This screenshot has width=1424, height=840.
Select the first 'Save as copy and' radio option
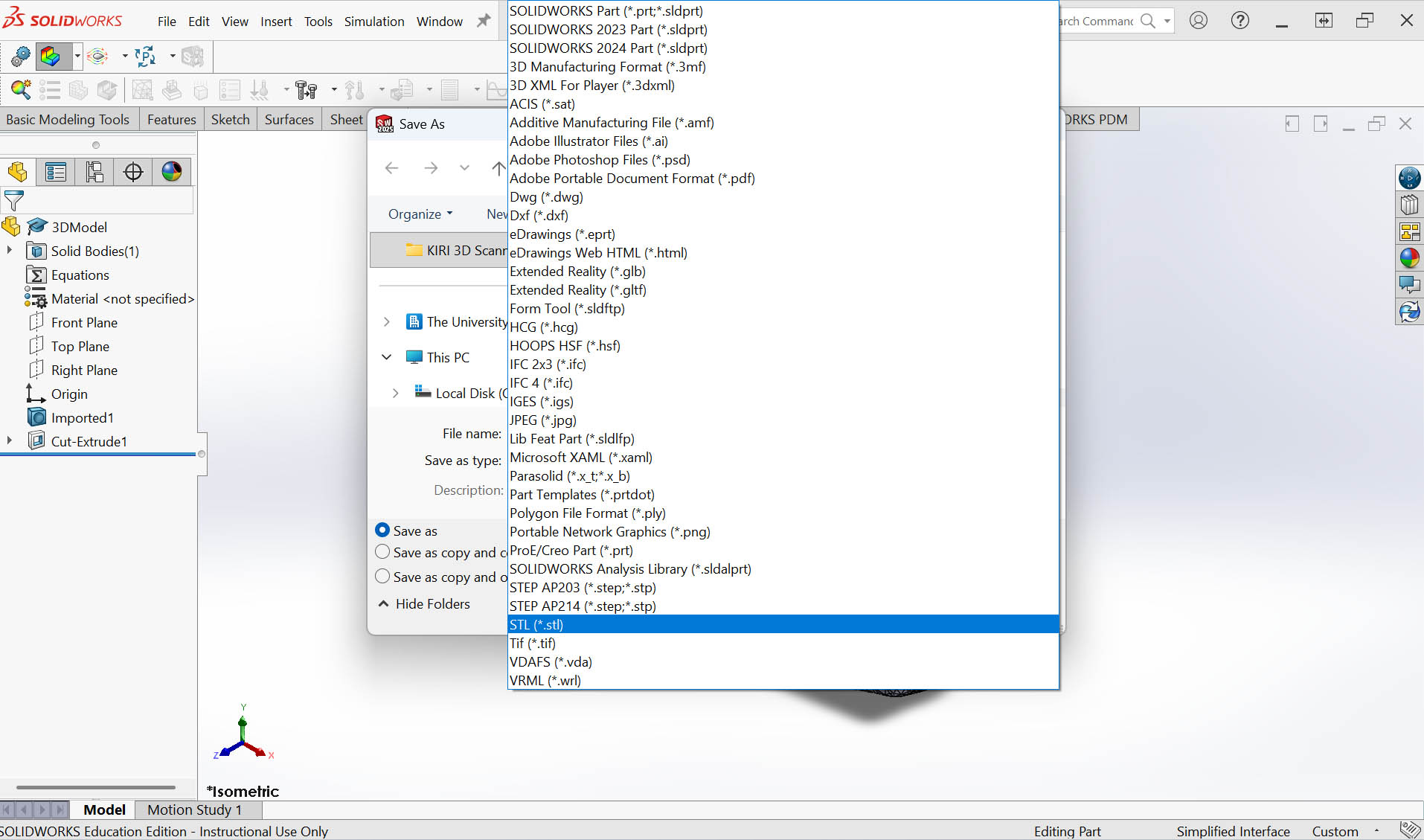382,552
